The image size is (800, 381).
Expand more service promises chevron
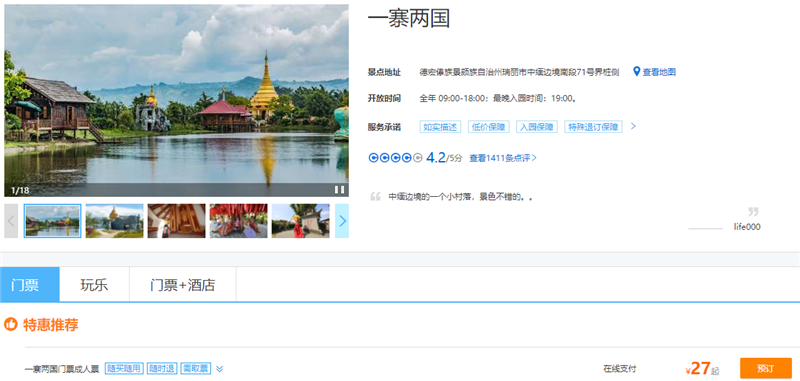633,126
